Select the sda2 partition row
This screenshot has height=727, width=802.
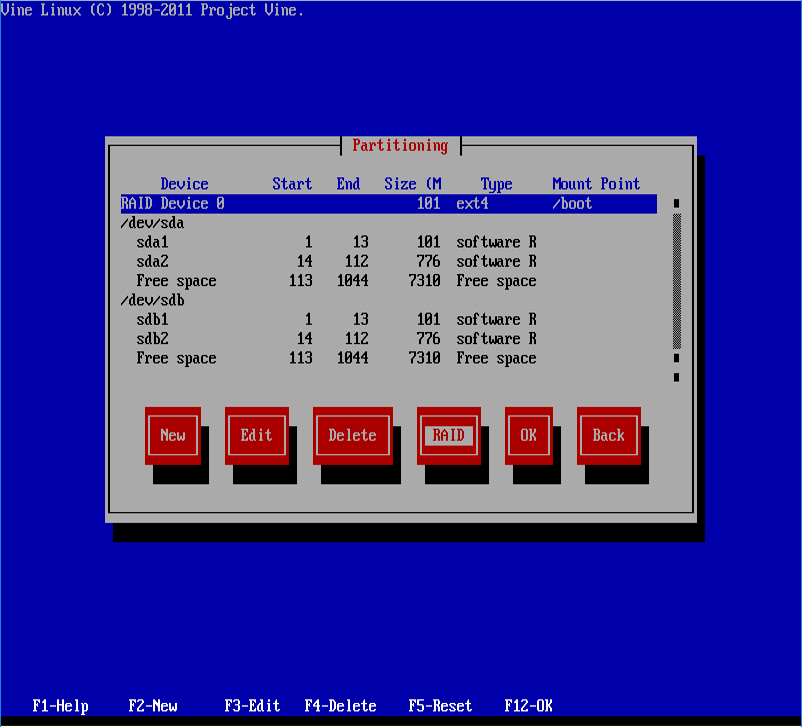389,261
